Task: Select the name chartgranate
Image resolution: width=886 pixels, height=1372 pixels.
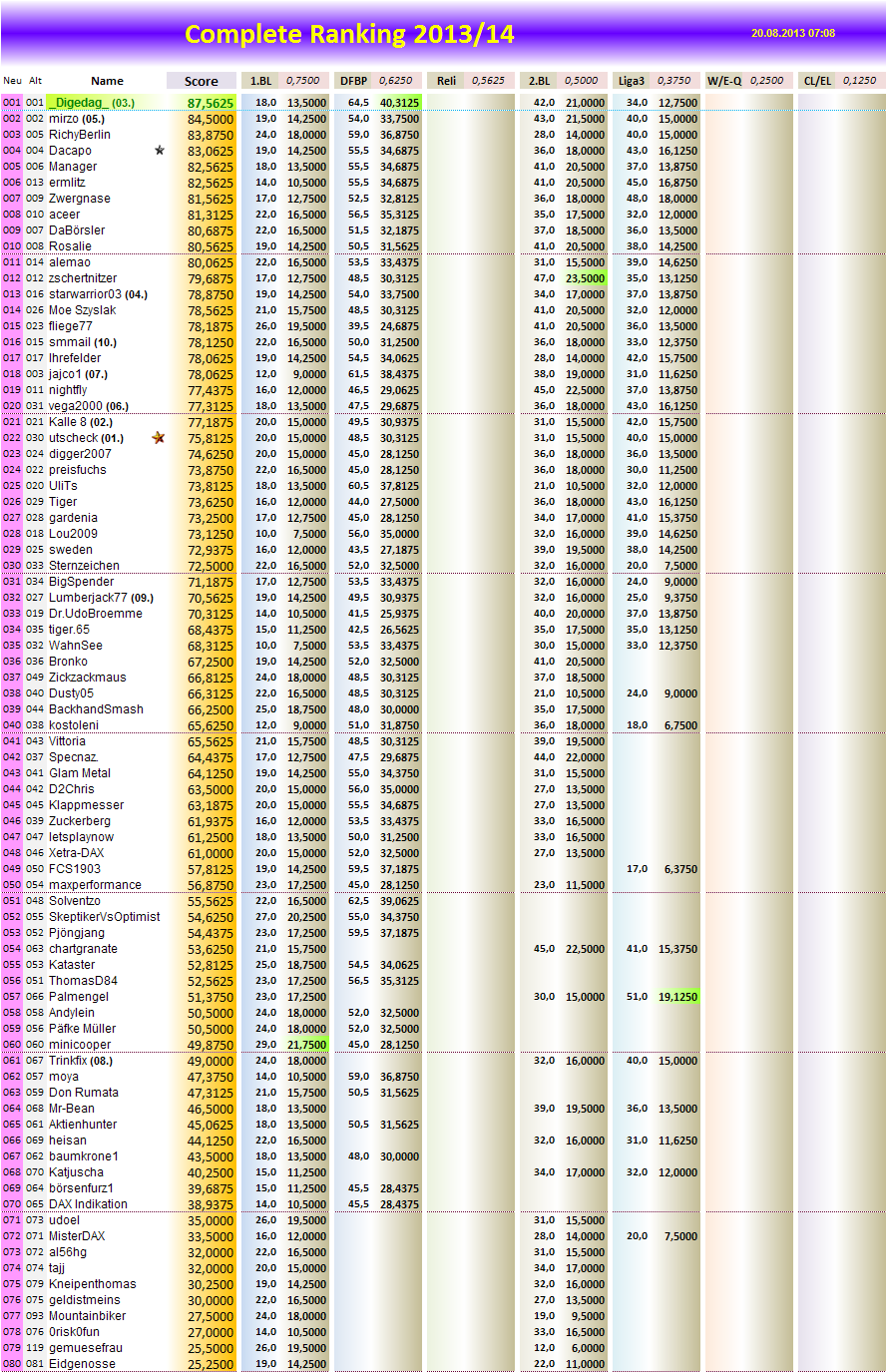Action: click(83, 949)
